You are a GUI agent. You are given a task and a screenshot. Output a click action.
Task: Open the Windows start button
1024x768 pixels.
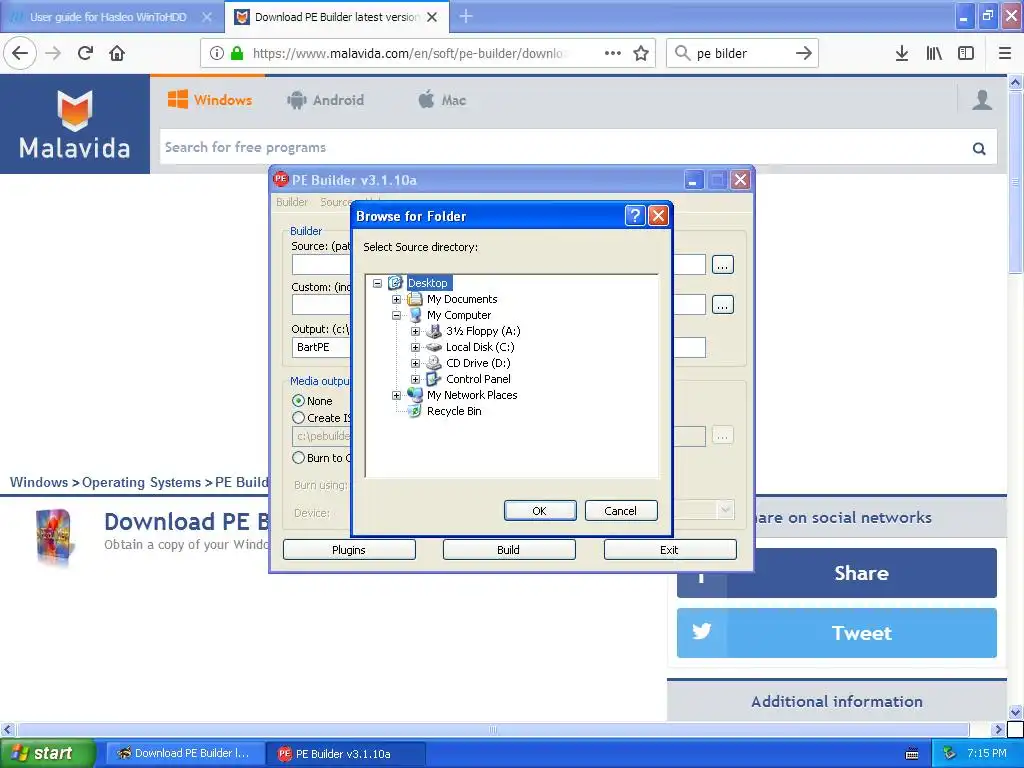coord(47,753)
